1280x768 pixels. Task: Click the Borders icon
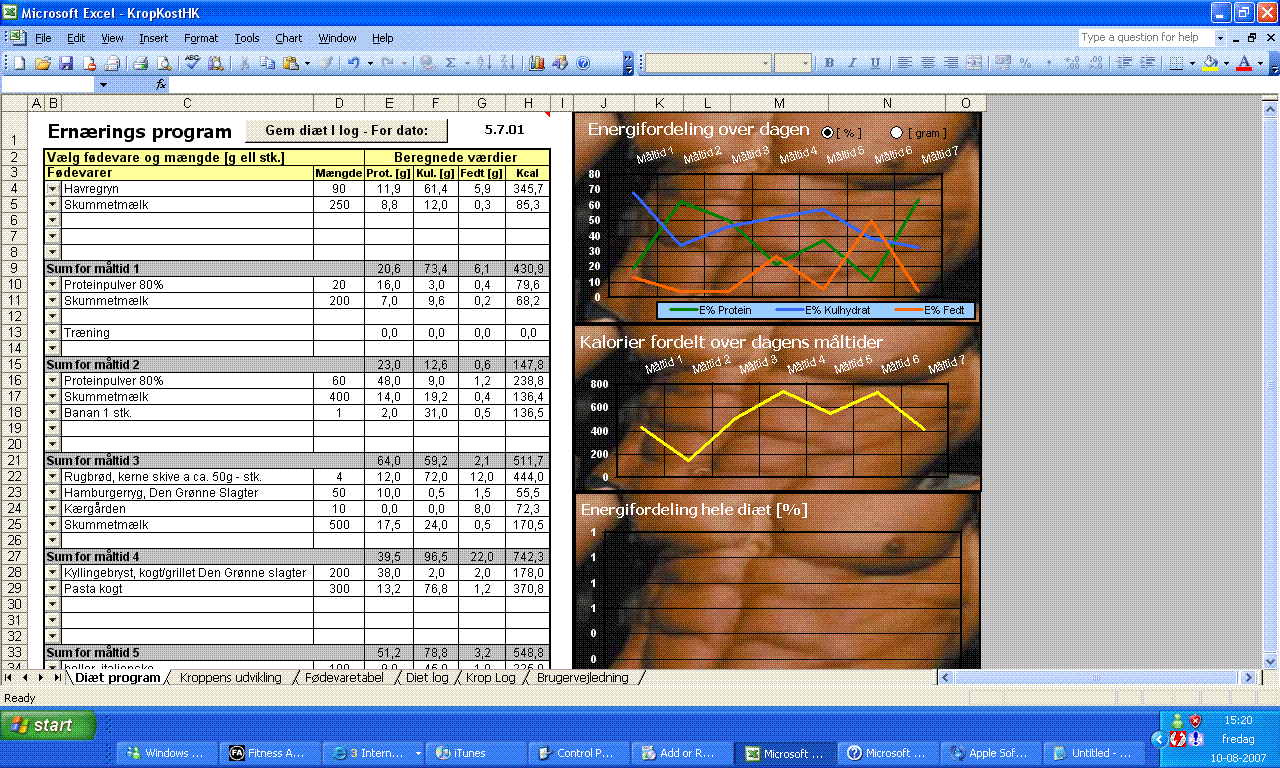[x=1177, y=63]
